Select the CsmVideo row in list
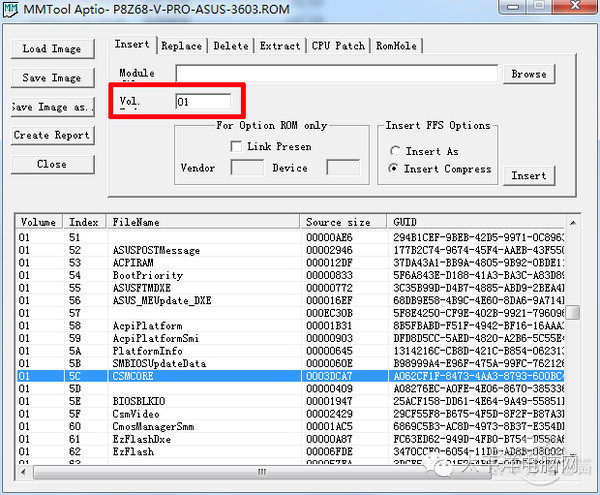This screenshot has width=600, height=495. pyautogui.click(x=291, y=414)
